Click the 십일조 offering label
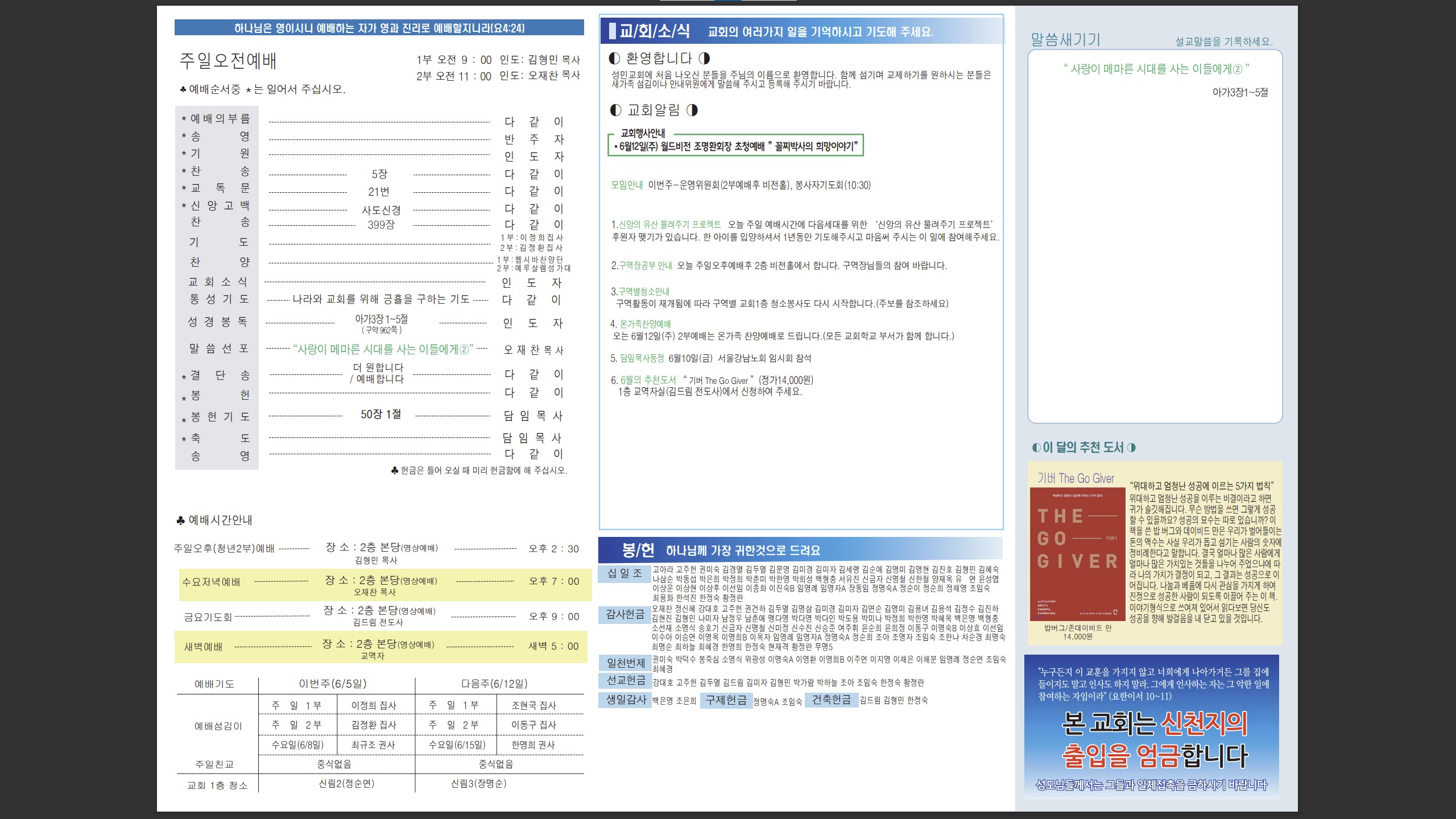 pos(624,573)
